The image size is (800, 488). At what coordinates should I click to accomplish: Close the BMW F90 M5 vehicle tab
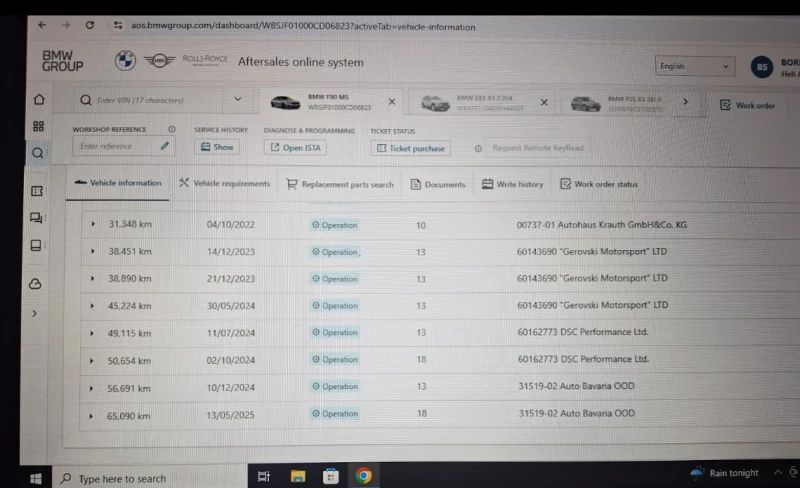[392, 101]
